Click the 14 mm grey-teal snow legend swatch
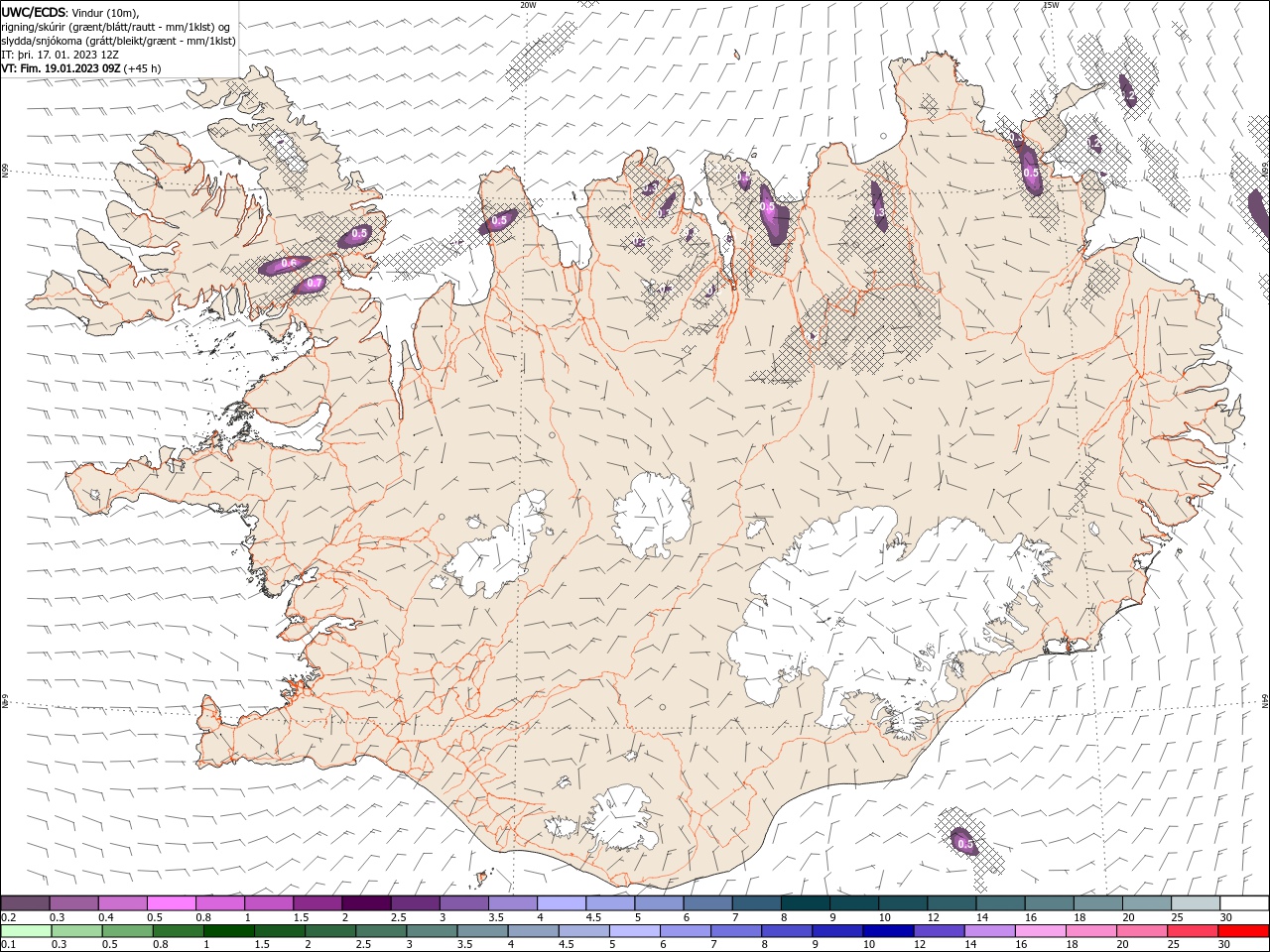Screen dimensions: 1270x952 click(x=1000, y=903)
